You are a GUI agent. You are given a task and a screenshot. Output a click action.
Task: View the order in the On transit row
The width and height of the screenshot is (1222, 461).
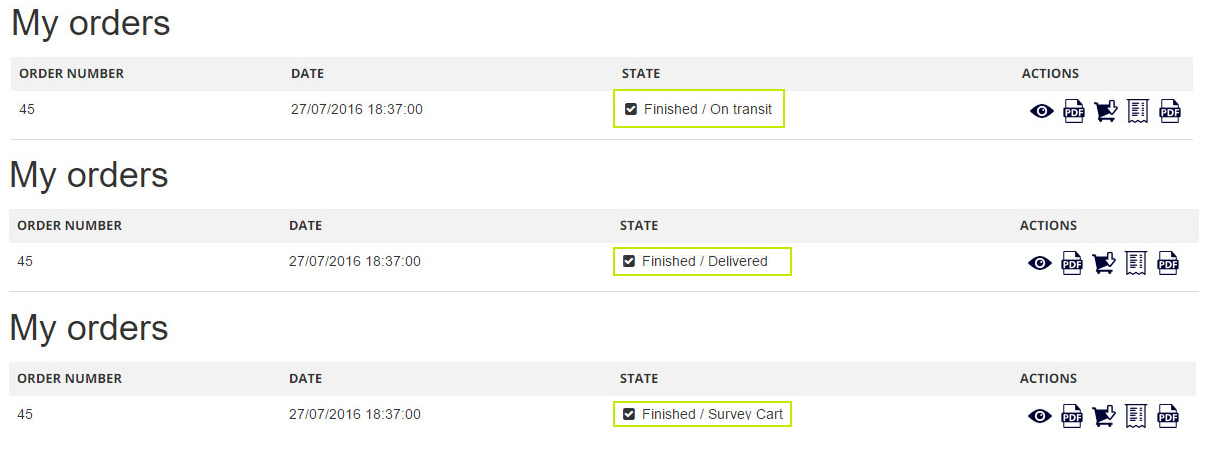coord(1042,111)
